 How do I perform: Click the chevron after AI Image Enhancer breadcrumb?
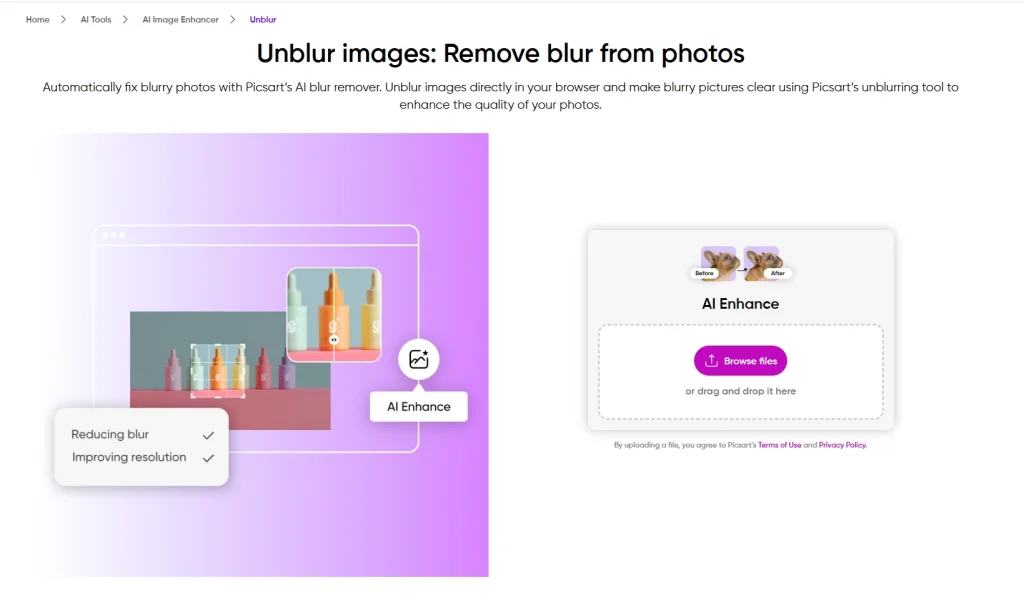pyautogui.click(x=232, y=20)
